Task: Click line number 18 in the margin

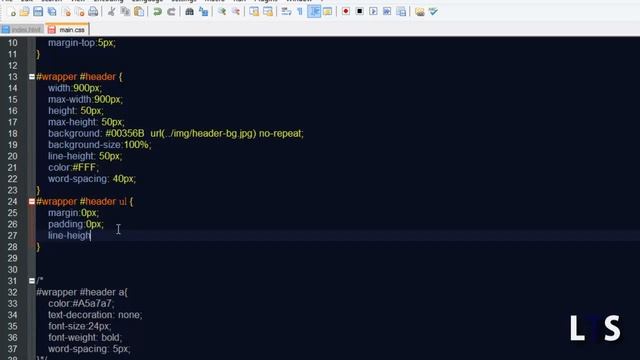Action: (x=13, y=133)
